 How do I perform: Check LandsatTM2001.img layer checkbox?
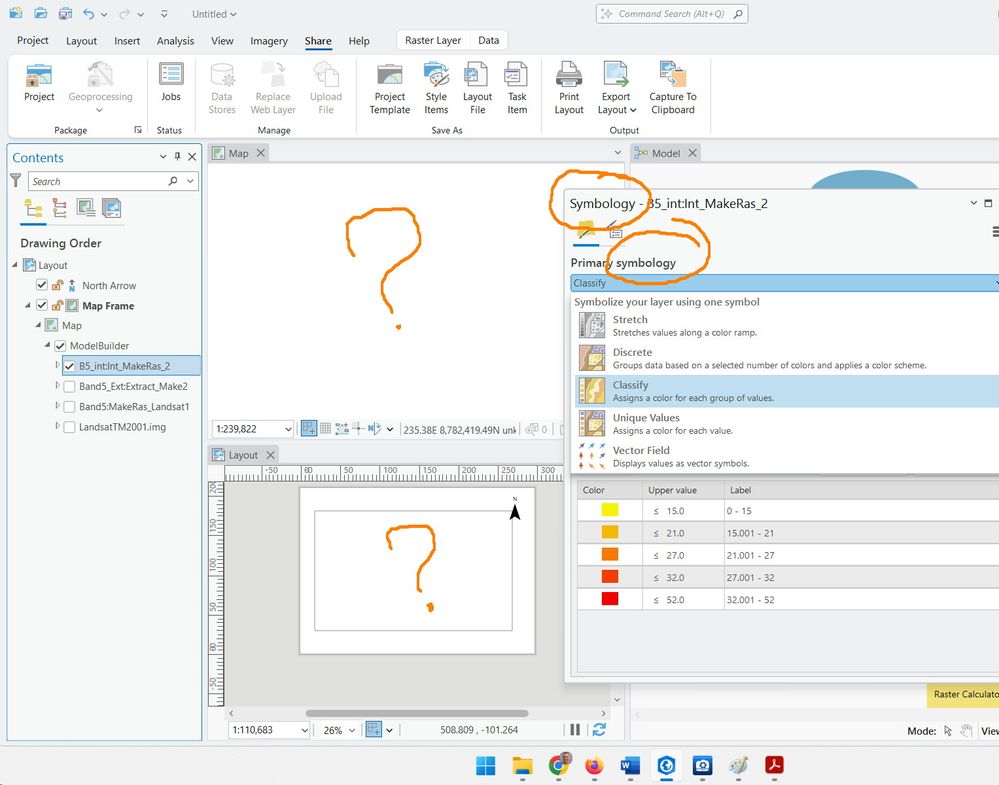pyautogui.click(x=69, y=427)
